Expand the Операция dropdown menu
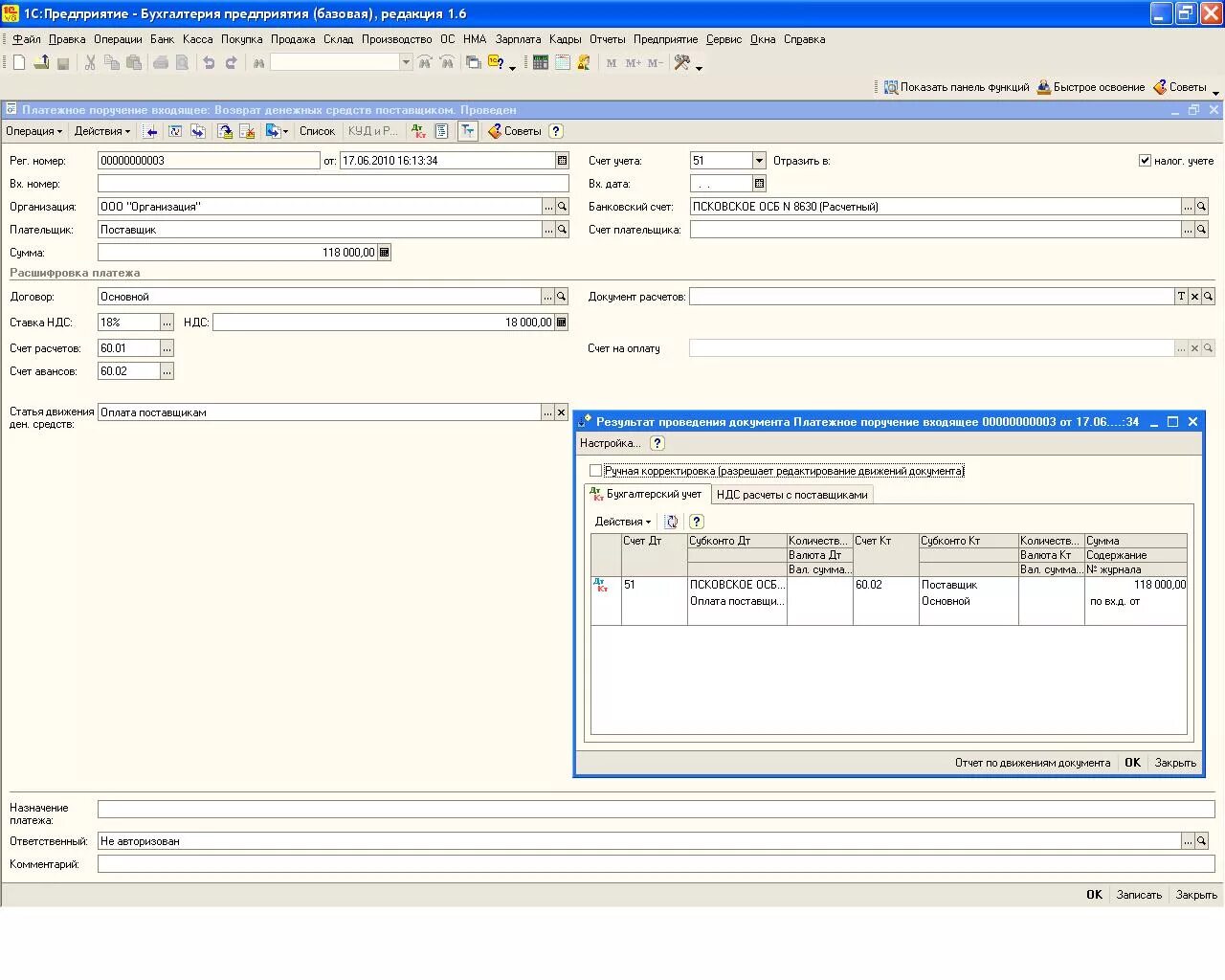This screenshot has height=980, width=1225. [x=33, y=131]
